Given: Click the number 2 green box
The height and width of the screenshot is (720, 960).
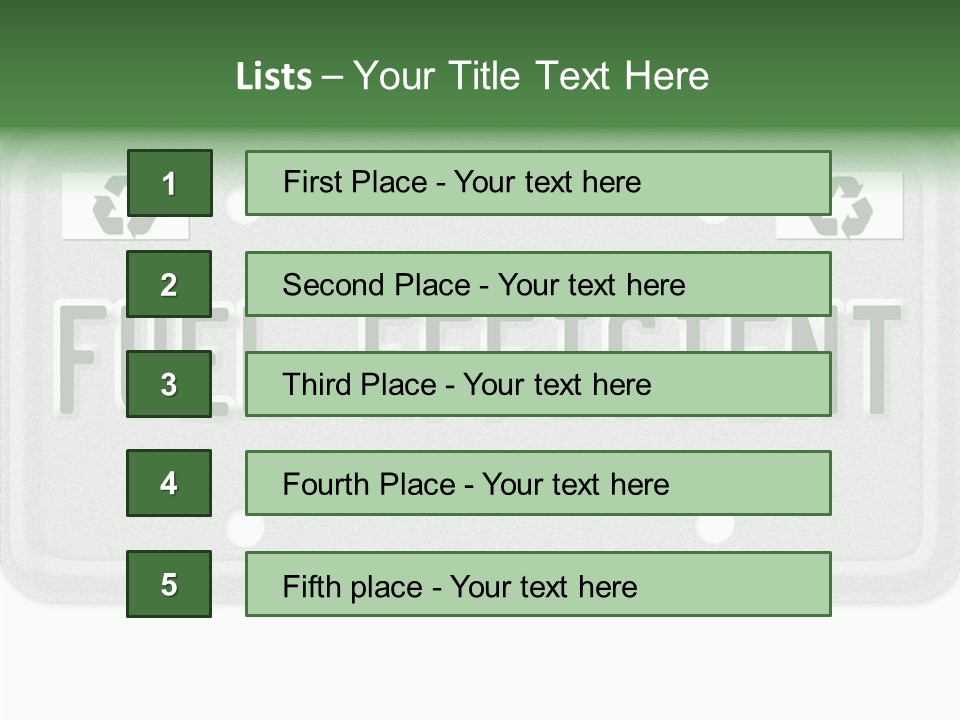Looking at the screenshot, I should pyautogui.click(x=169, y=284).
